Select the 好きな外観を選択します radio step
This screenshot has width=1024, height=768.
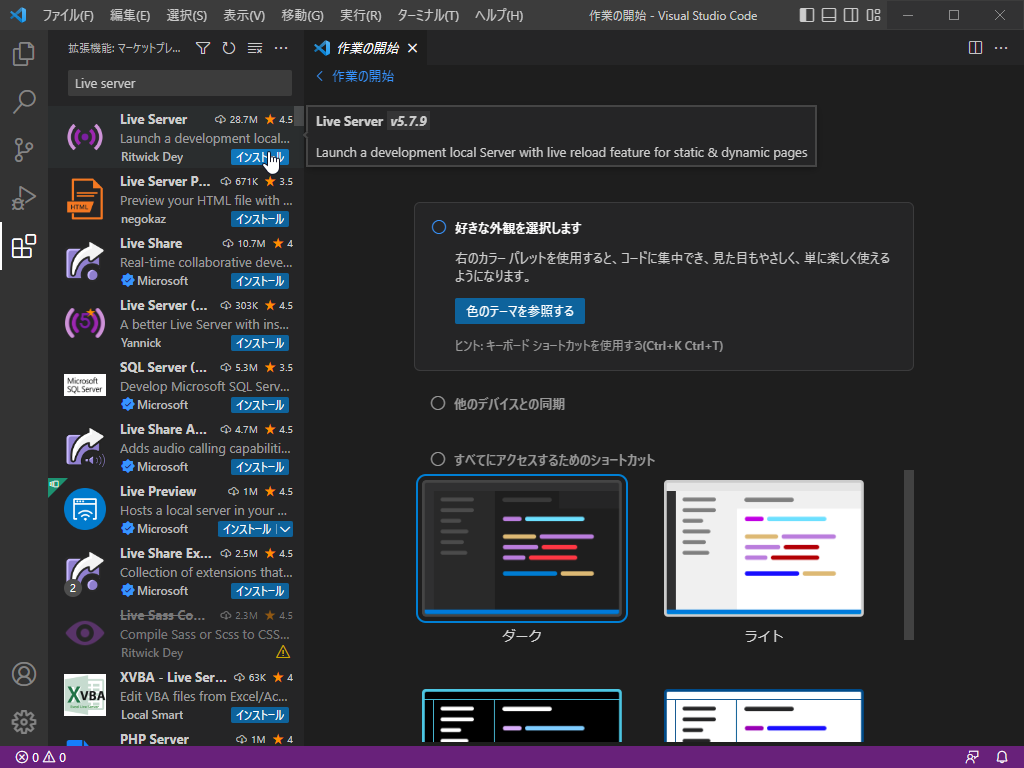tap(438, 228)
